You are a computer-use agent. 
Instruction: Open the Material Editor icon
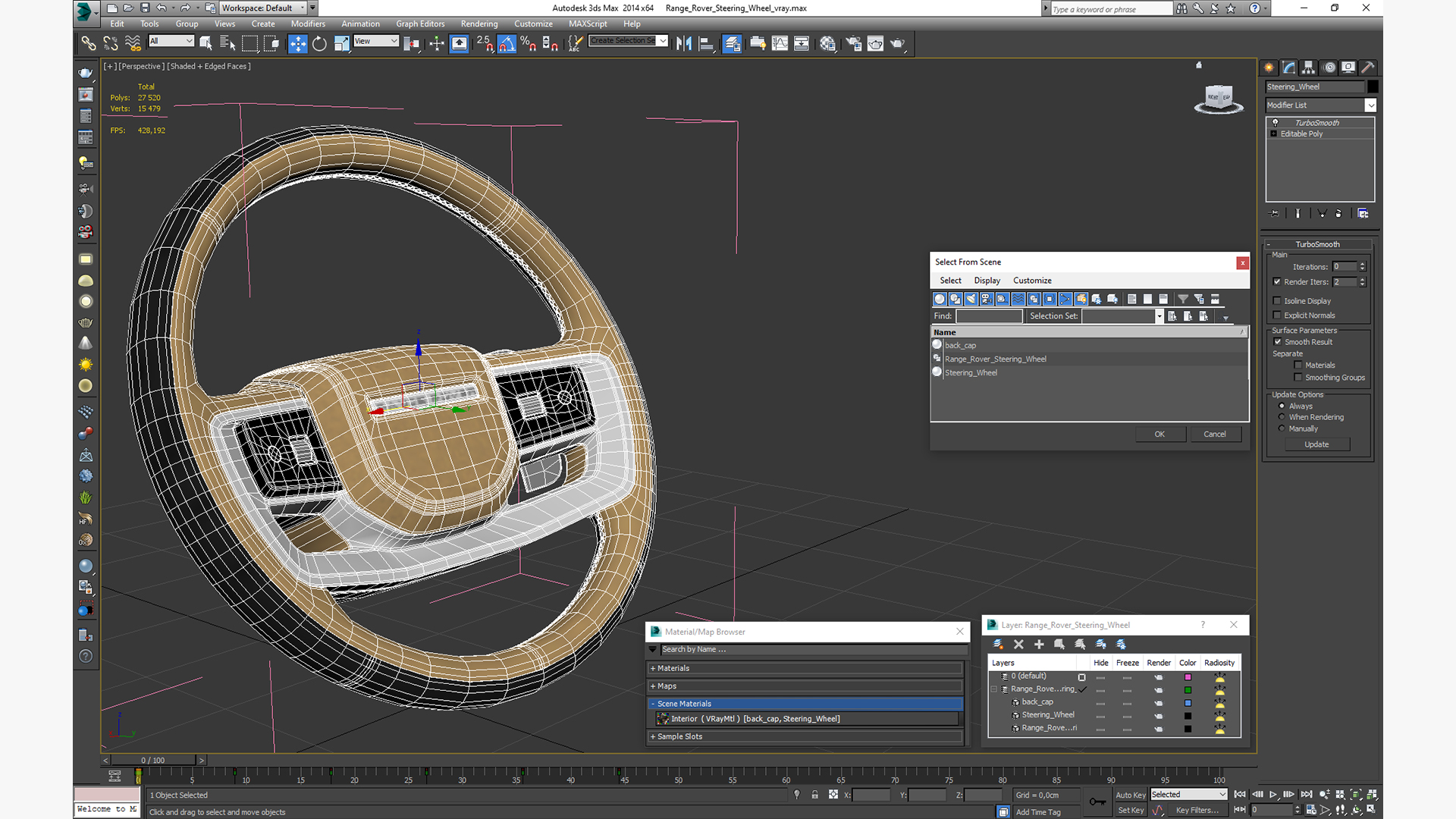[827, 44]
